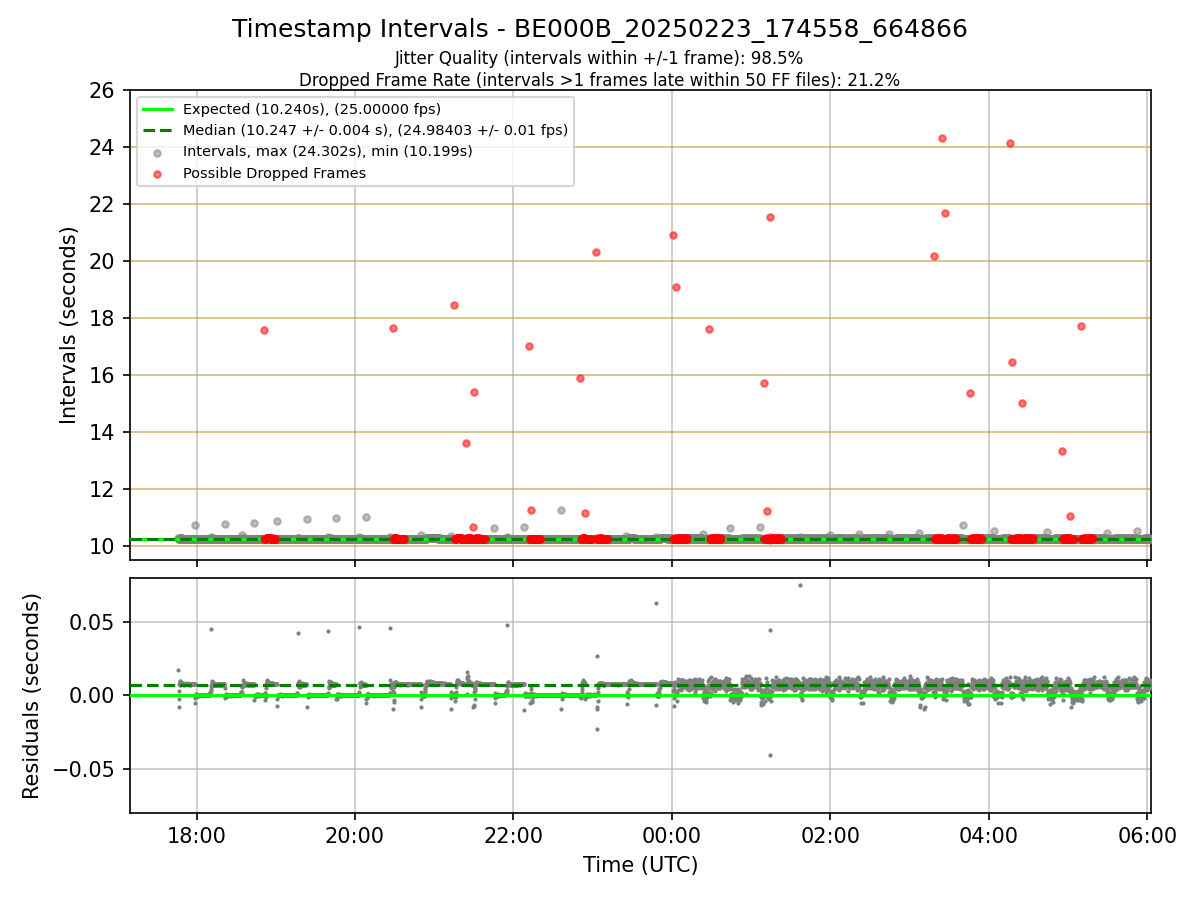Select the "Jitter Quality" 98.5% subtitle line
The height and width of the screenshot is (900, 1200).
(599, 59)
